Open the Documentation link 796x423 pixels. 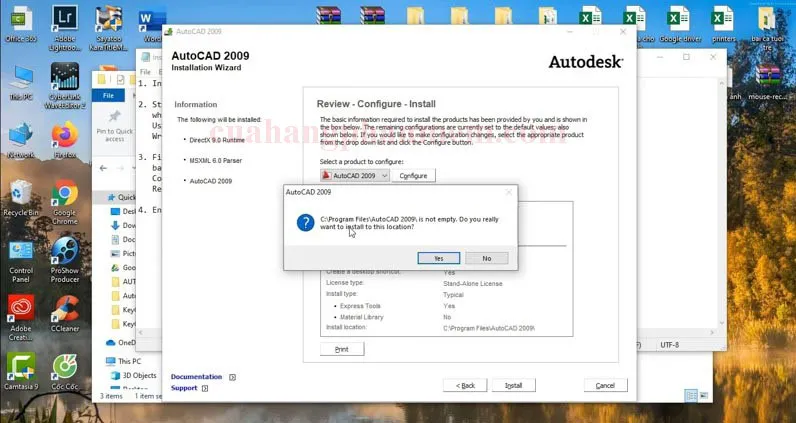196,377
